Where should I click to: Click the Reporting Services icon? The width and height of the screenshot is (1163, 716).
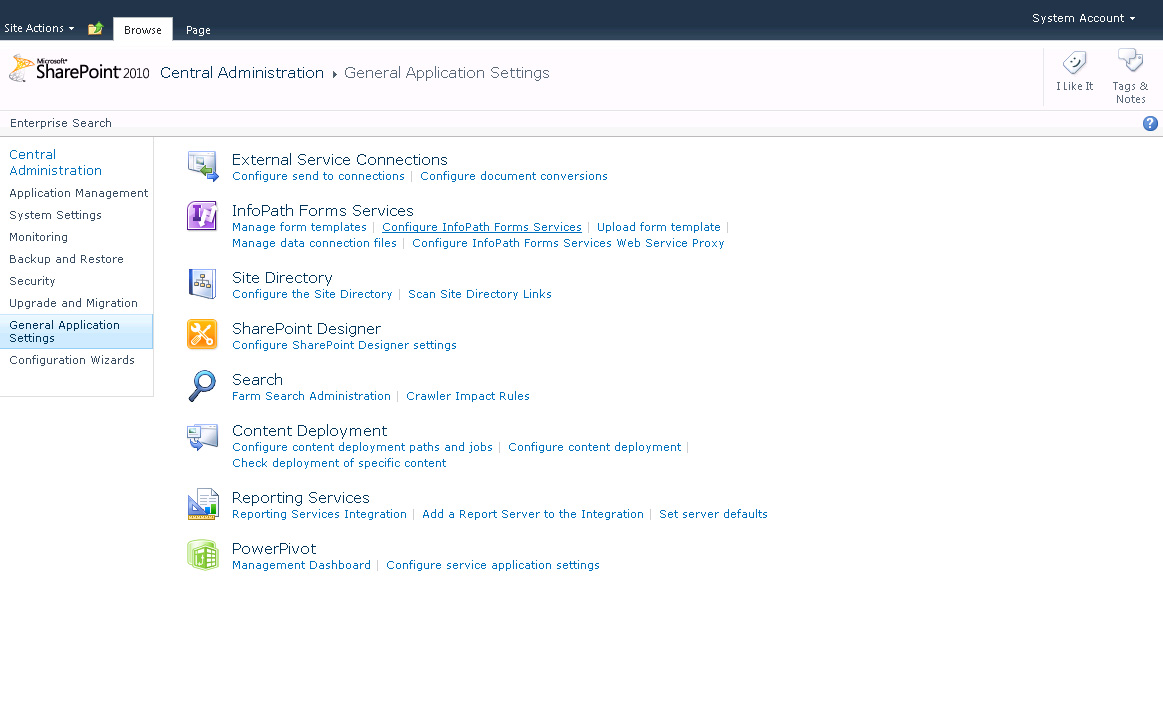point(202,504)
